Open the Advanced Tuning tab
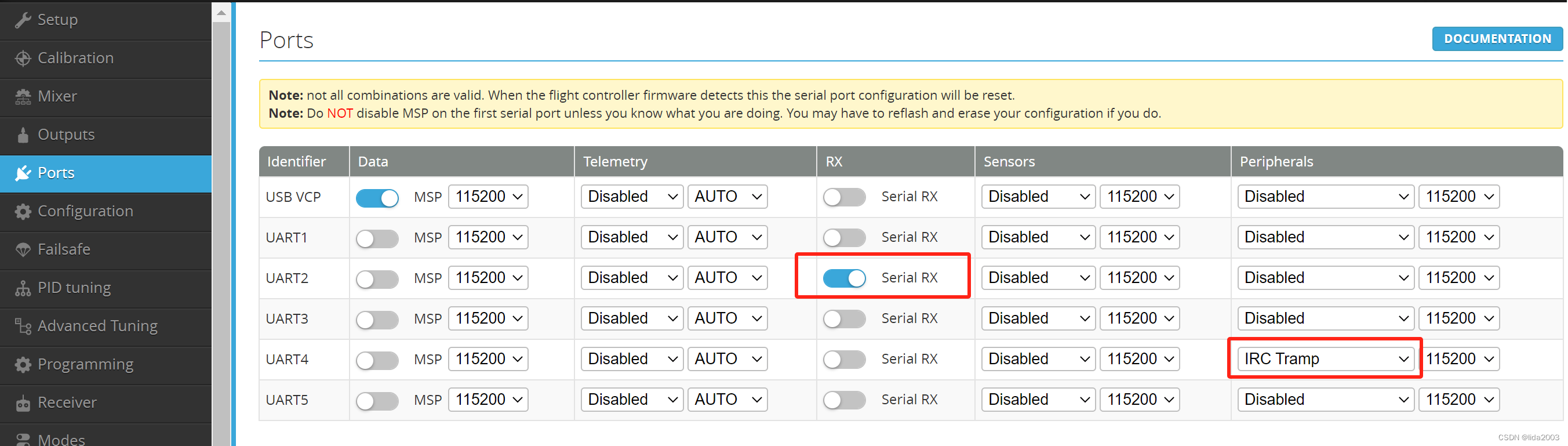This screenshot has width=1568, height=446. pos(97,326)
